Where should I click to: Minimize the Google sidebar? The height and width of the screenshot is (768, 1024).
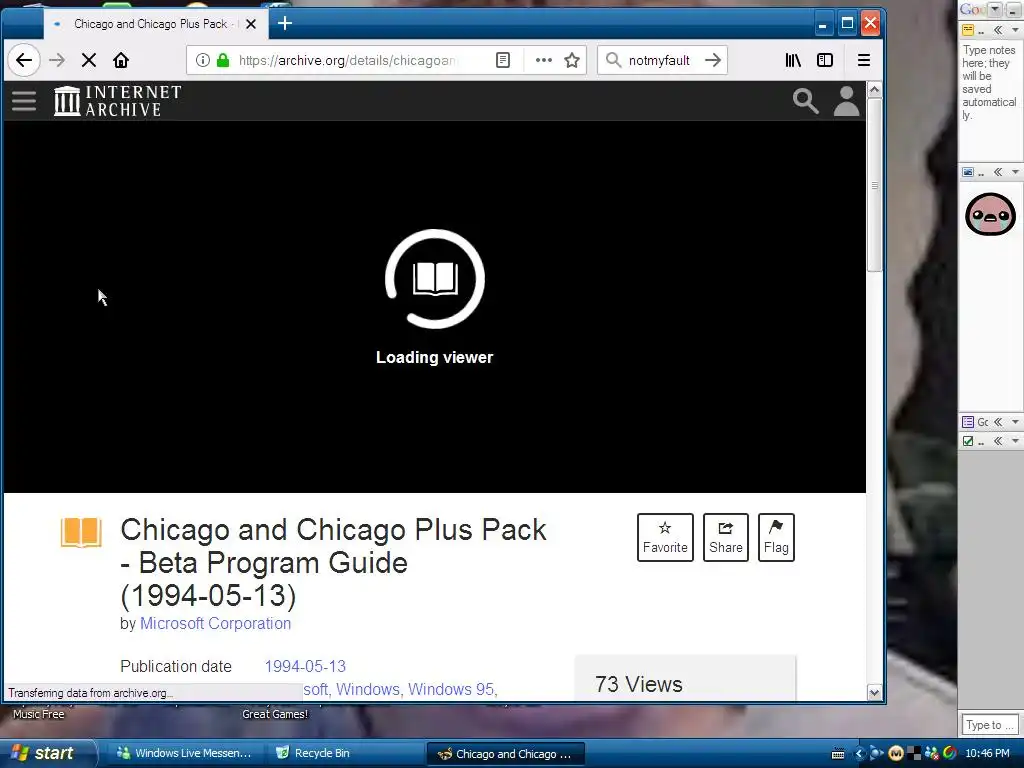tap(1013, 9)
